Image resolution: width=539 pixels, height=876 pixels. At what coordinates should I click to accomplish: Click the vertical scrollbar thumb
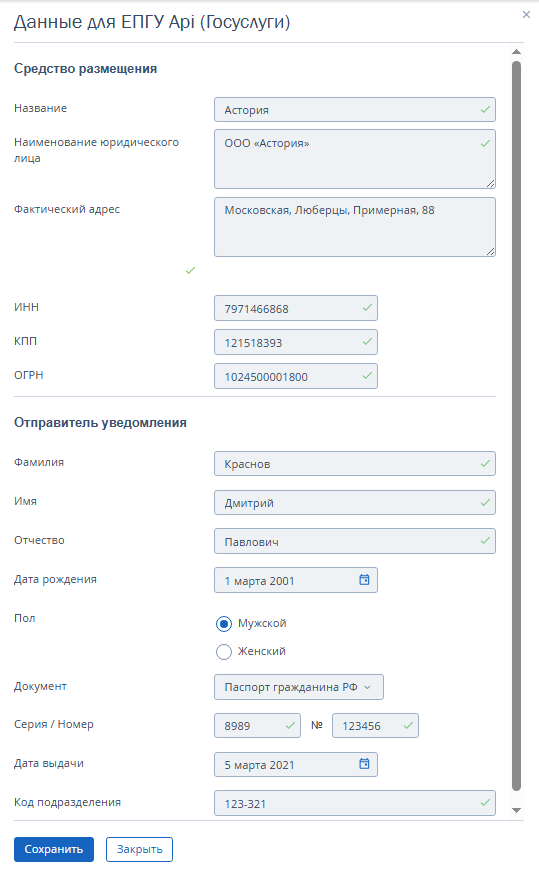coord(517,426)
